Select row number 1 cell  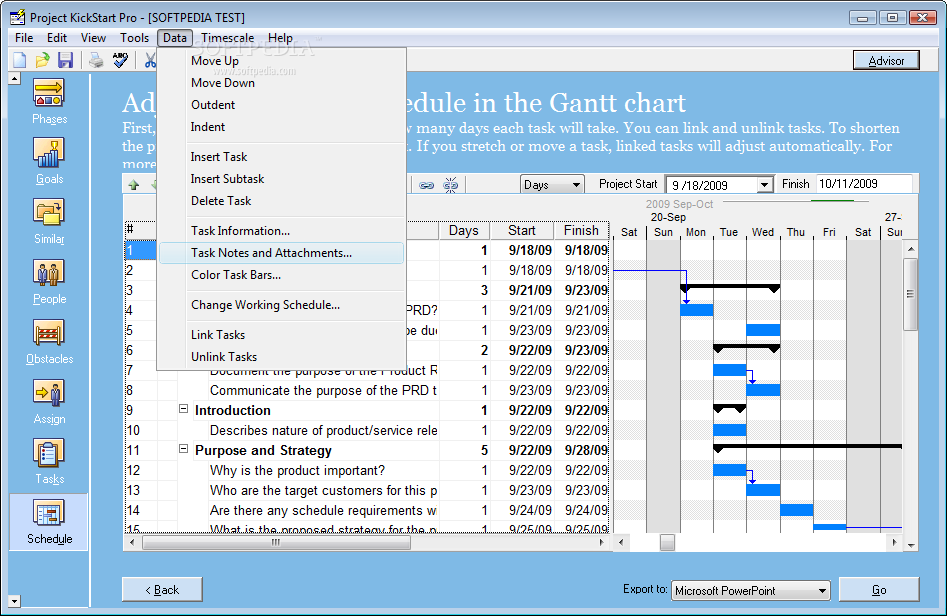141,250
